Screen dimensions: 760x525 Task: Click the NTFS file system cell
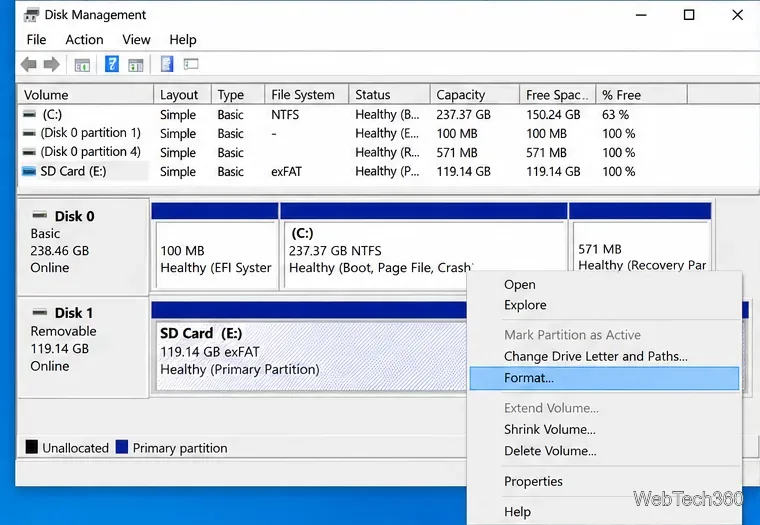pos(285,114)
